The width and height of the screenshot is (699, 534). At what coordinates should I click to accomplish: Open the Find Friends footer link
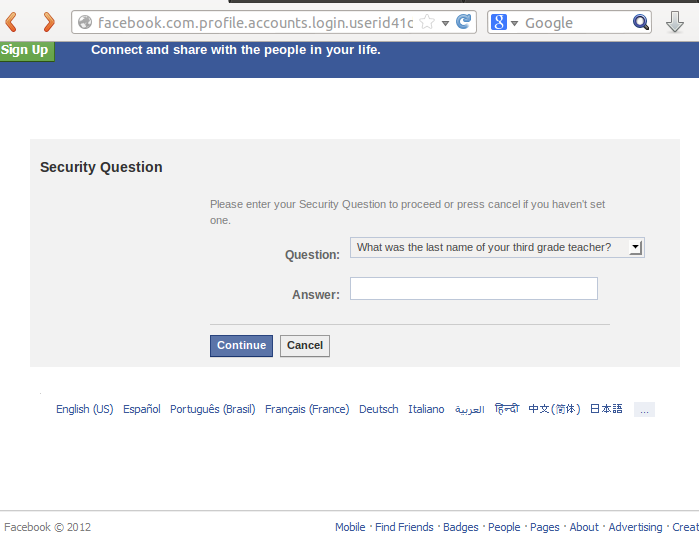pos(404,527)
